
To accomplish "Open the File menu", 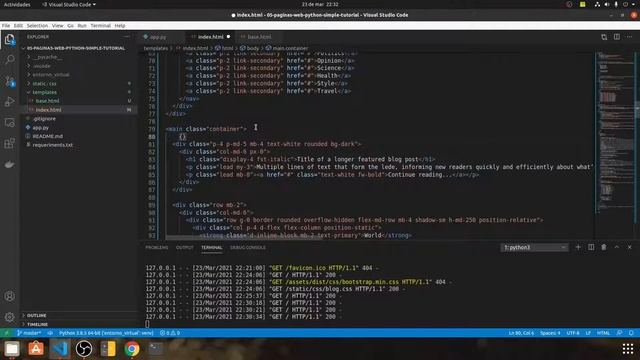I will [x=6, y=25].
